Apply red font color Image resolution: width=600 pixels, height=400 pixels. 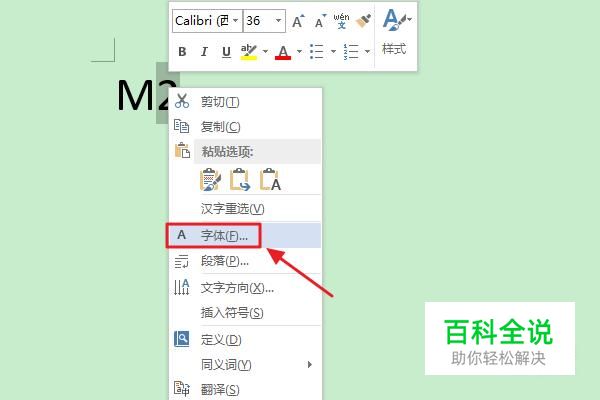[x=283, y=52]
